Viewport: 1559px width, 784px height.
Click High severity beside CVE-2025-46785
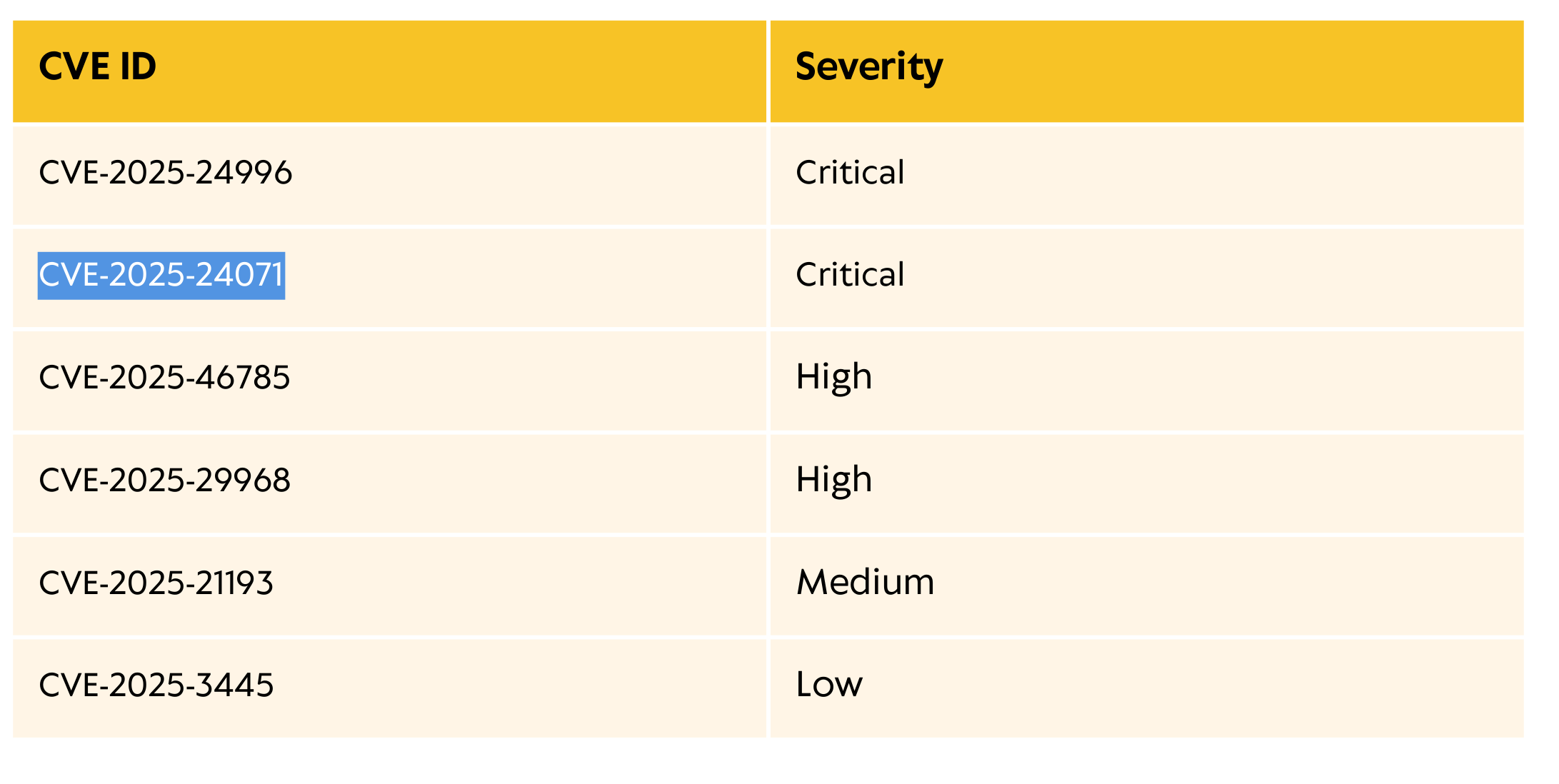[833, 377]
